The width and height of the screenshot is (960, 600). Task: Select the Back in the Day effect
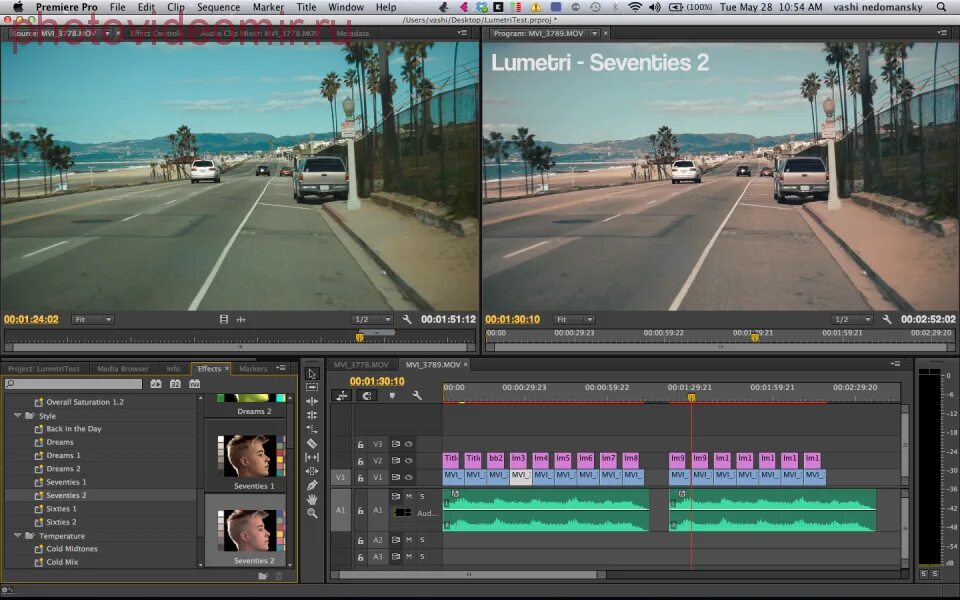(73, 428)
